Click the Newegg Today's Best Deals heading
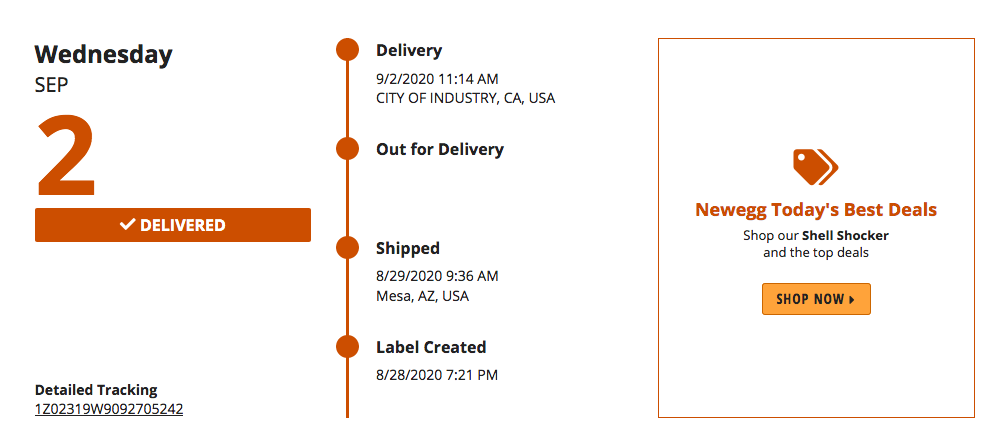 tap(816, 210)
